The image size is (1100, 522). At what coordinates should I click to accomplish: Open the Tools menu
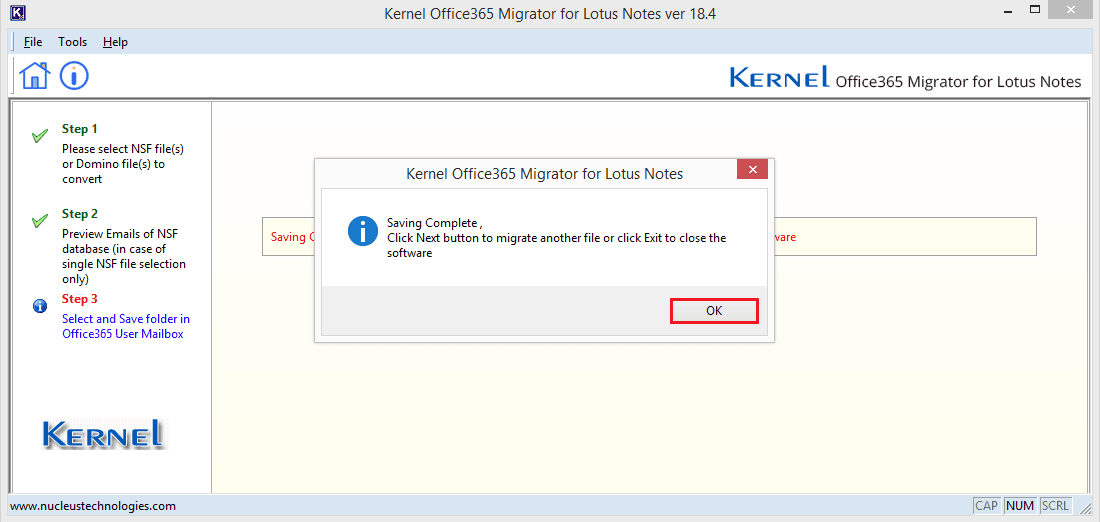pyautogui.click(x=72, y=42)
